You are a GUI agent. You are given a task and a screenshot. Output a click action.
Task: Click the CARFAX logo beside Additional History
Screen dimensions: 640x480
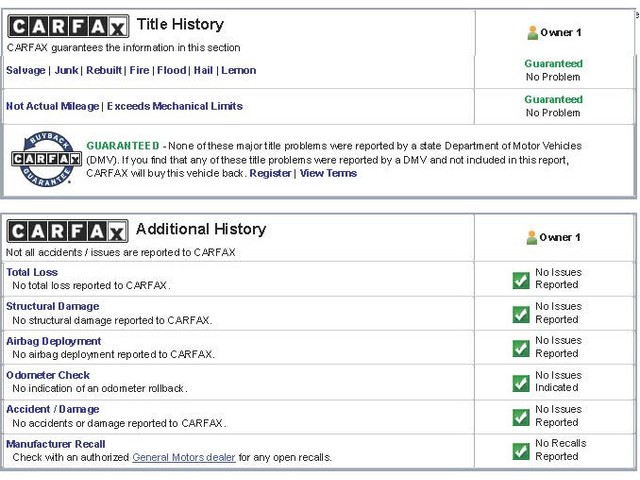67,231
